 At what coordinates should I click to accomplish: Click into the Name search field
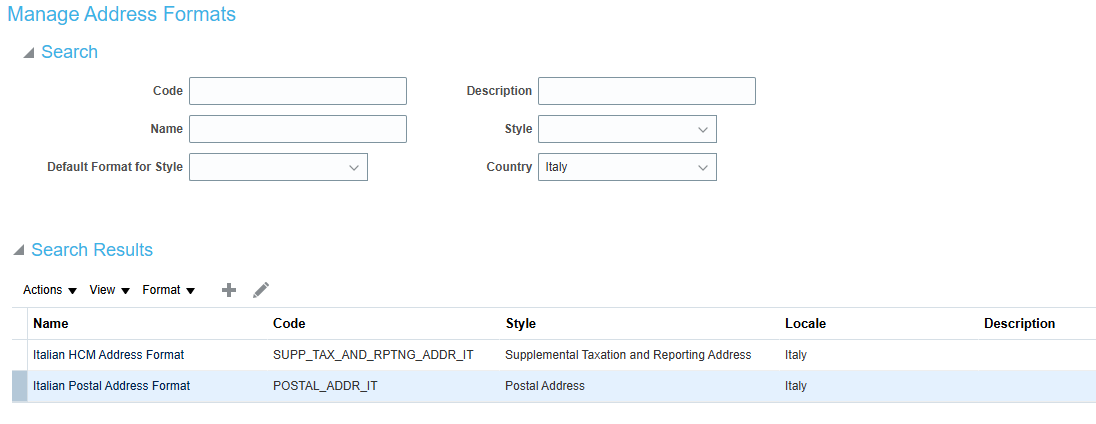coord(298,129)
